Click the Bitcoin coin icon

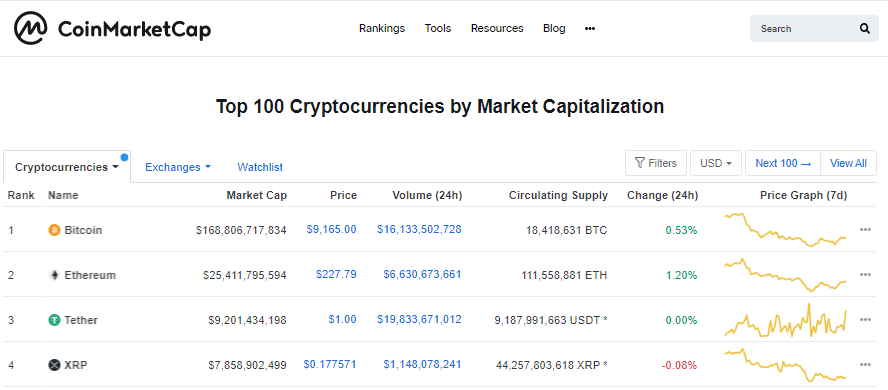[54, 230]
